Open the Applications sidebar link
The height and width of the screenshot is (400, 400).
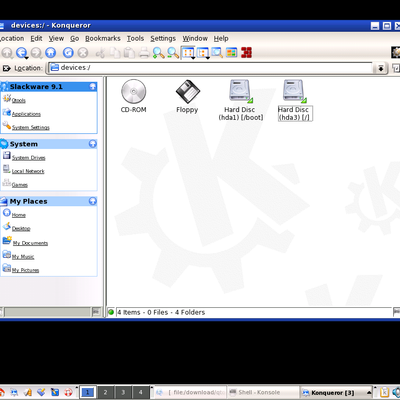coord(26,114)
